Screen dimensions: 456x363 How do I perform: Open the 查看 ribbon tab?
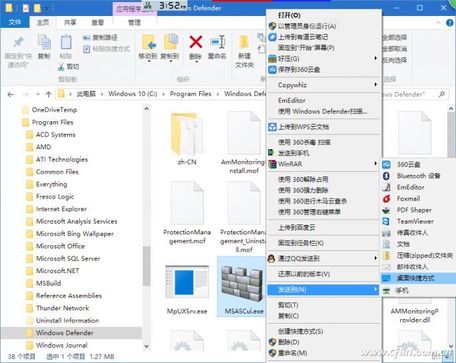pos(98,22)
